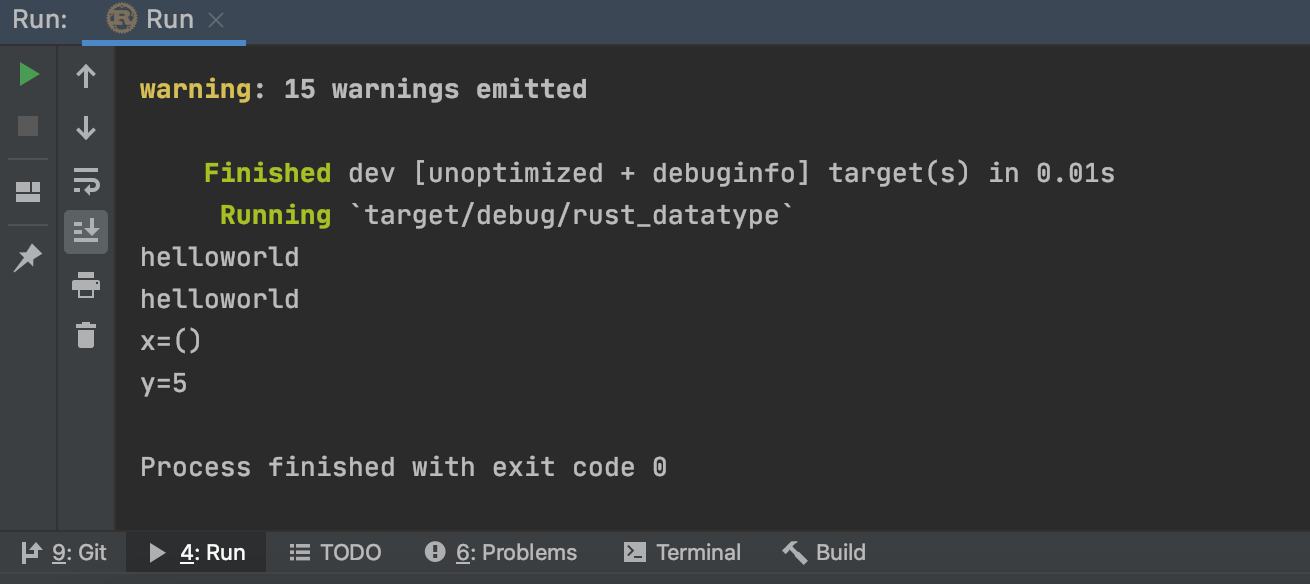Toggle scroll to end of output
This screenshot has width=1310, height=584.
[x=86, y=232]
